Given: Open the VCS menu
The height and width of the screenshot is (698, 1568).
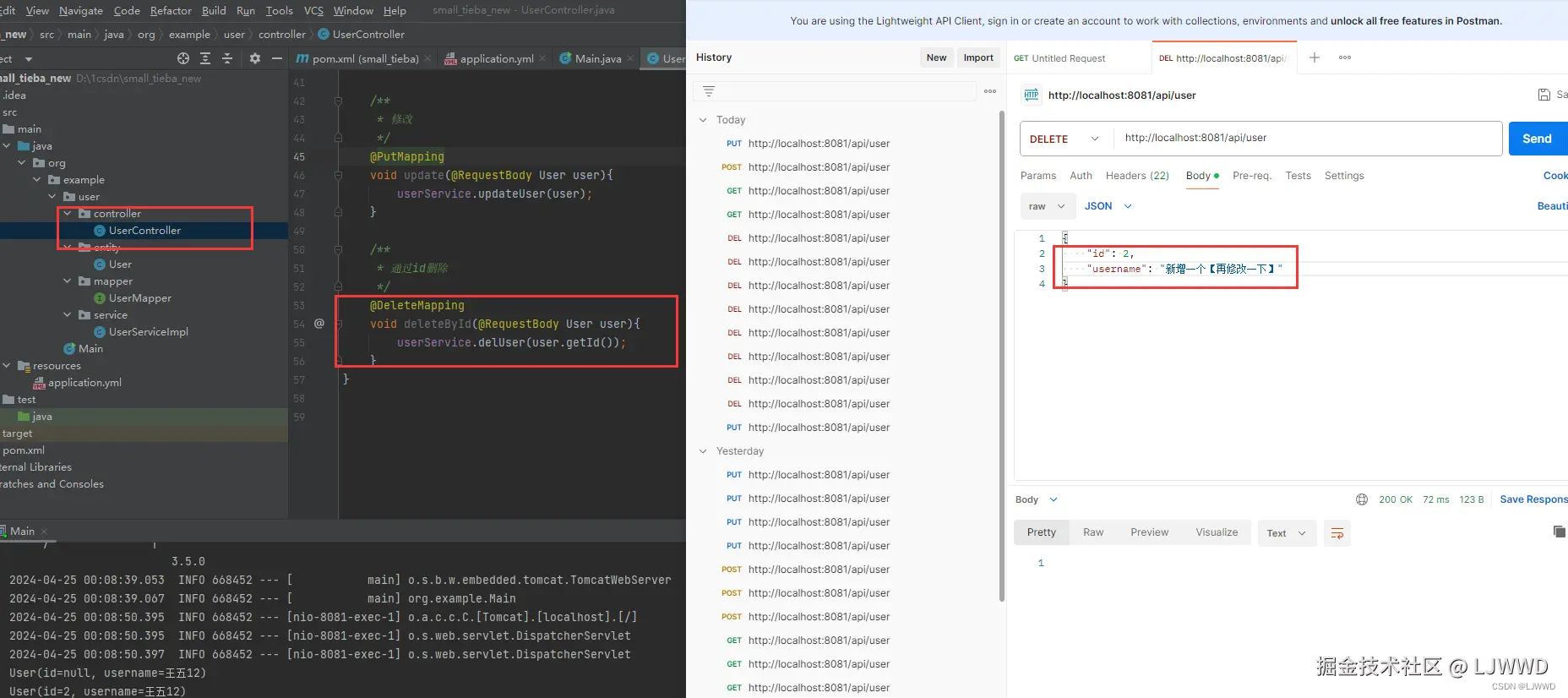Looking at the screenshot, I should coord(313,11).
